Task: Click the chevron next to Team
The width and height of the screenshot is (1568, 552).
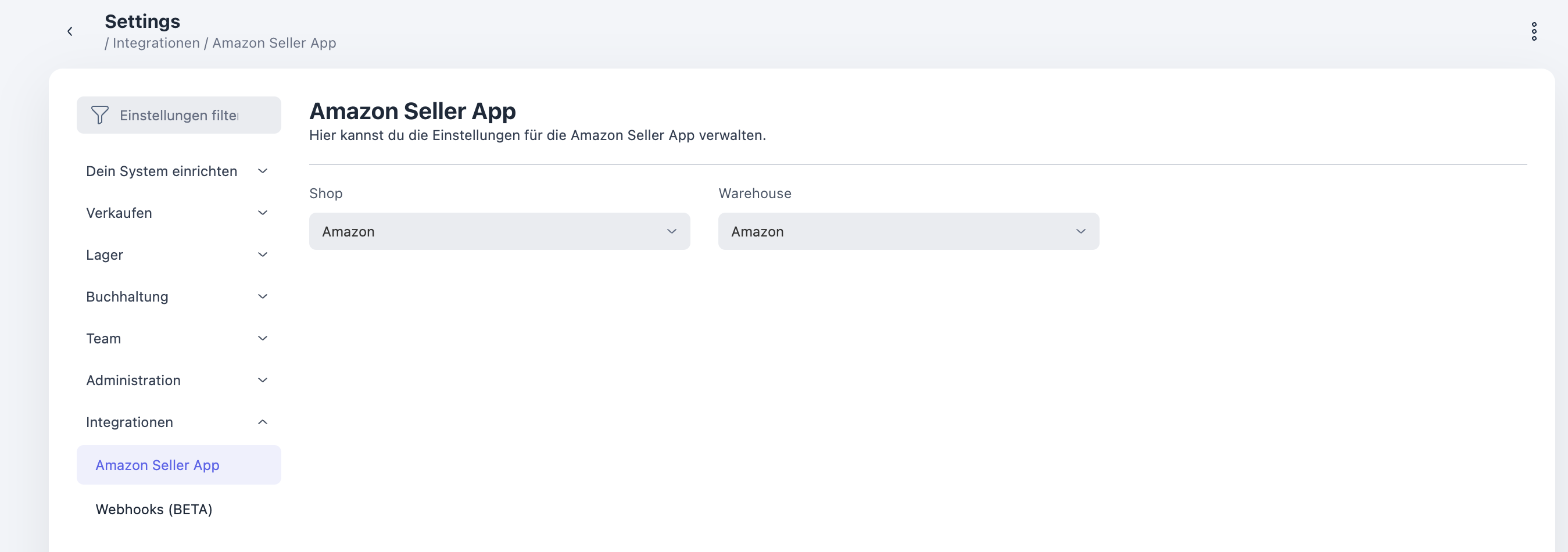Action: pos(262,338)
